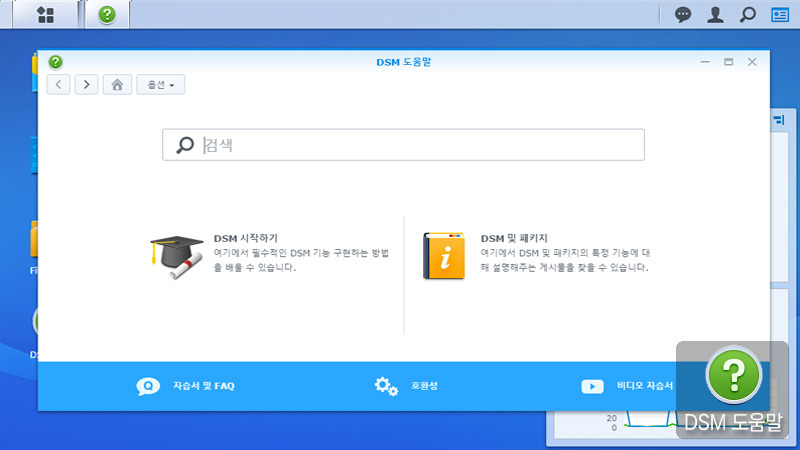Click the video play icon

point(592,386)
